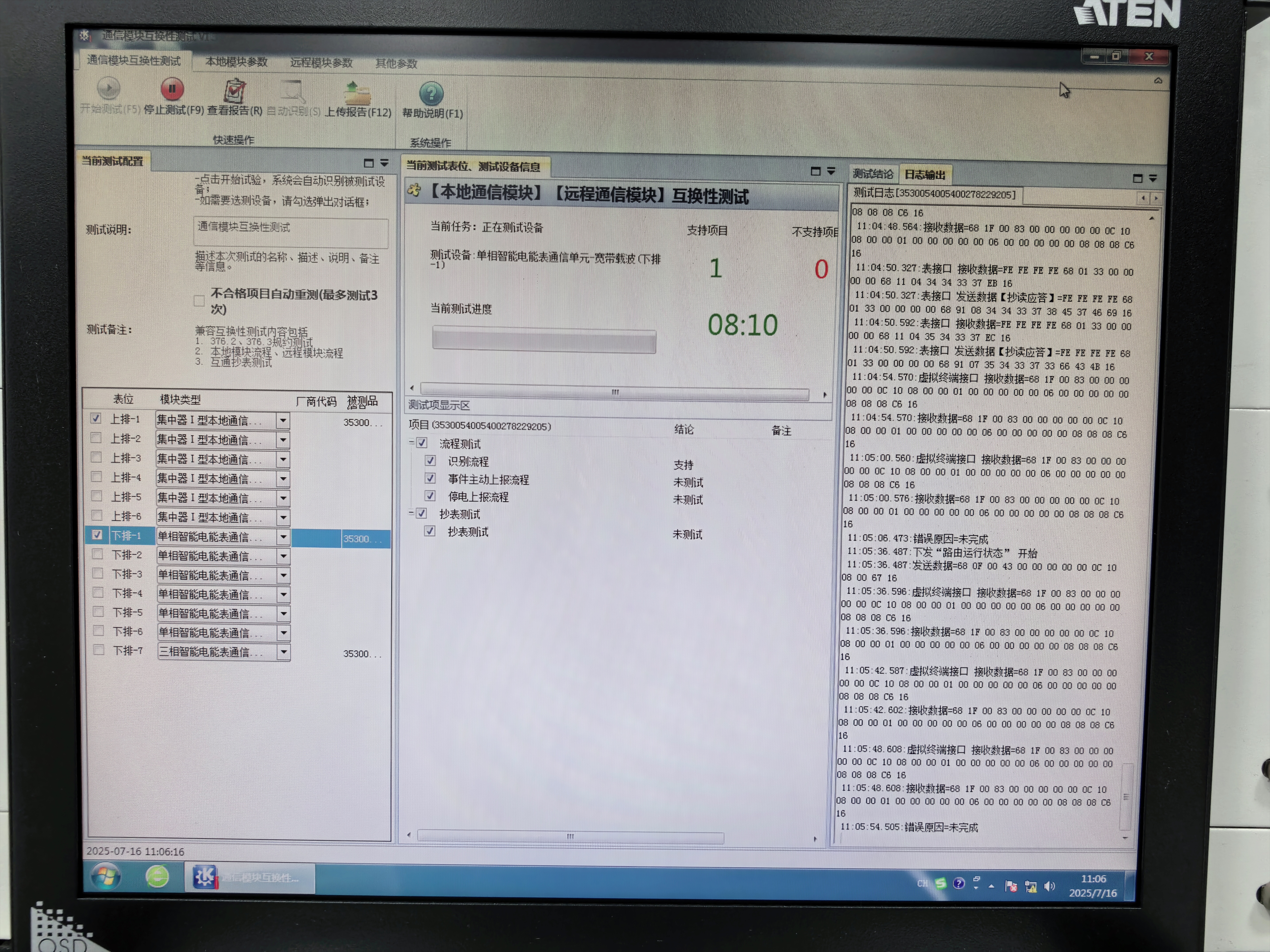Maximize the 当前测试配置 panel with its square icon
This screenshot has width=1270, height=952.
click(369, 163)
